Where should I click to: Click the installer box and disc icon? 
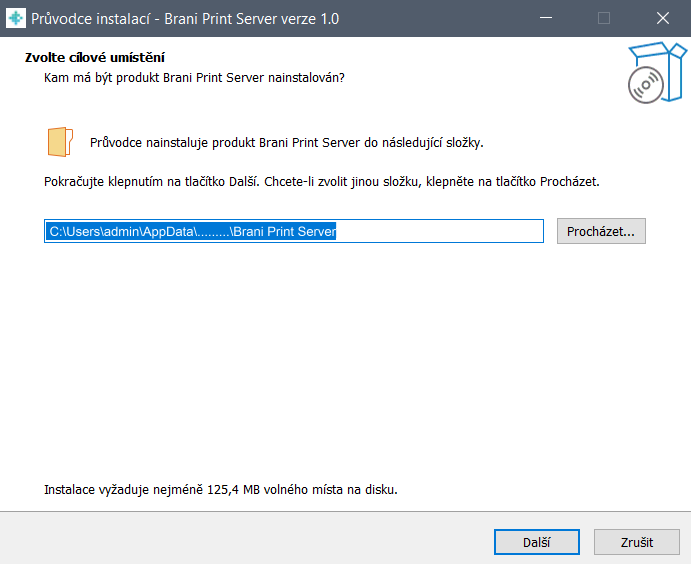[657, 72]
